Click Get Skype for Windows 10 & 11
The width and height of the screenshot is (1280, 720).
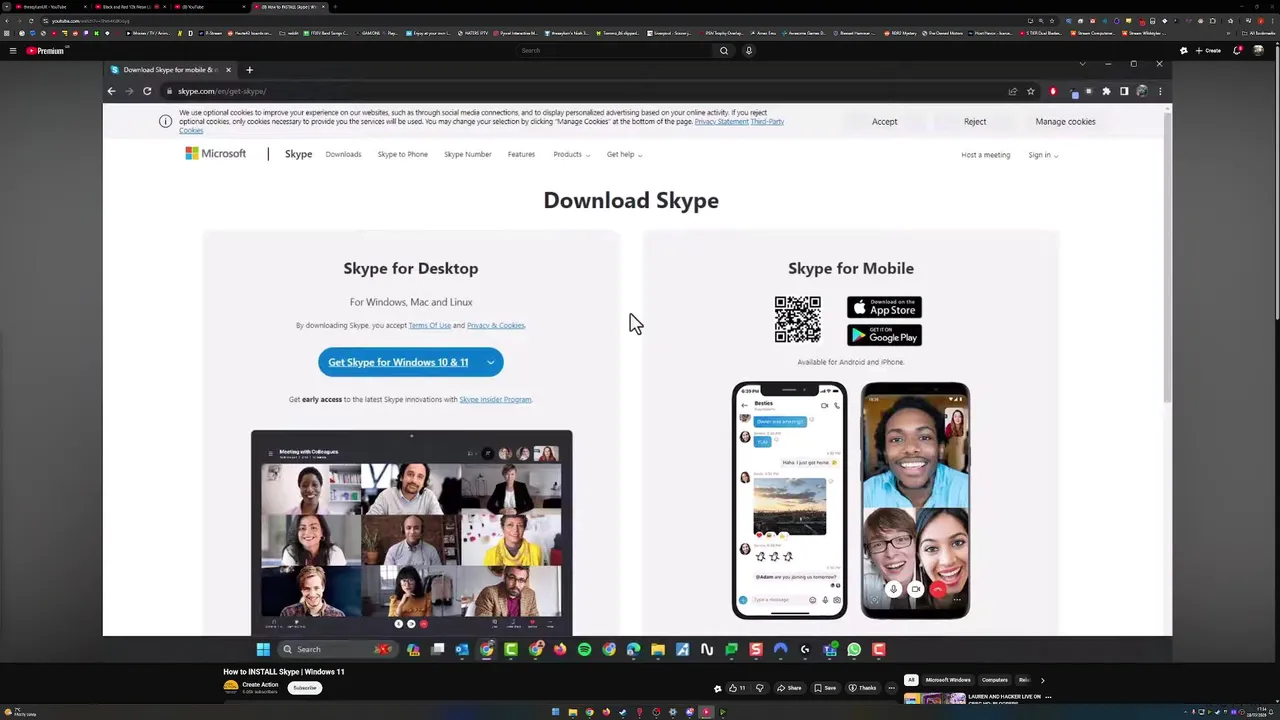pos(398,362)
